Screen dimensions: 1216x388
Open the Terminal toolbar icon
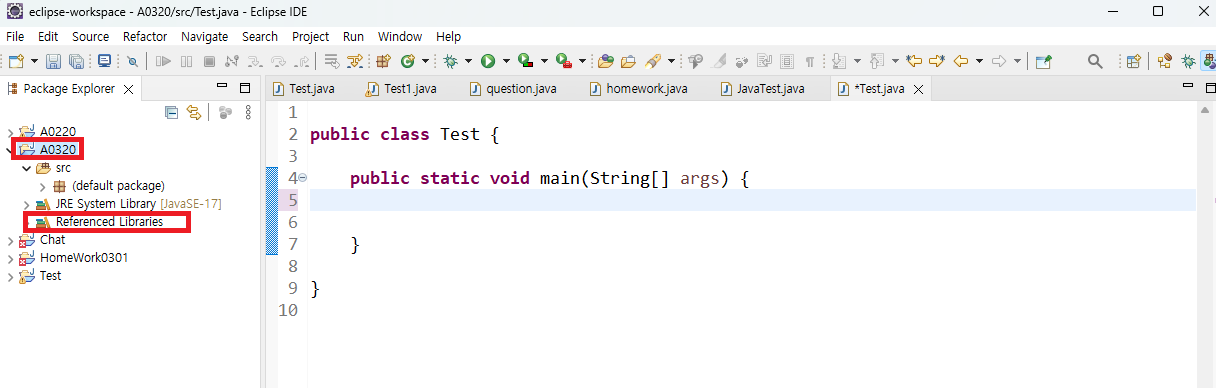[x=104, y=61]
